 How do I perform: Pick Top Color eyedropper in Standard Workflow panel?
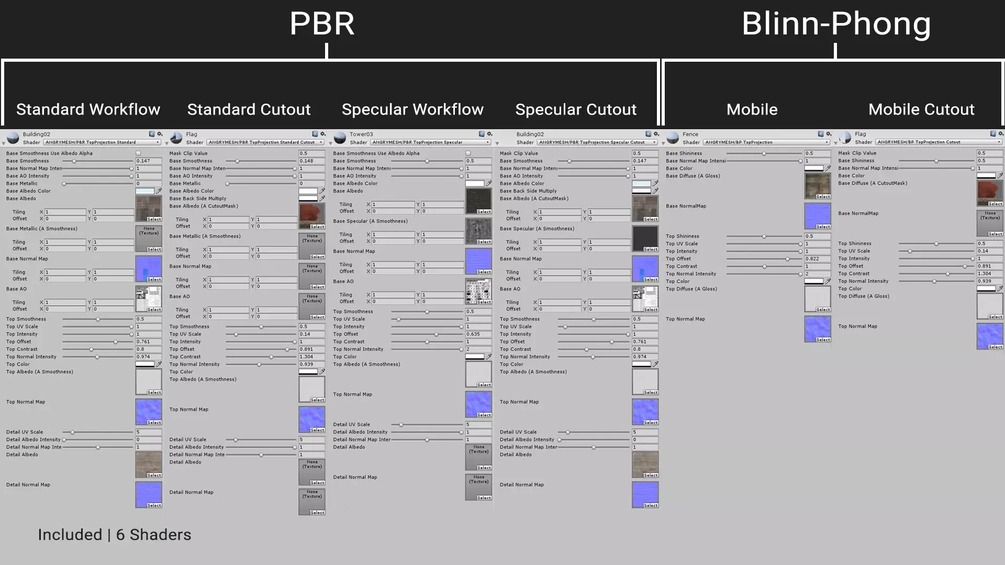click(x=159, y=364)
